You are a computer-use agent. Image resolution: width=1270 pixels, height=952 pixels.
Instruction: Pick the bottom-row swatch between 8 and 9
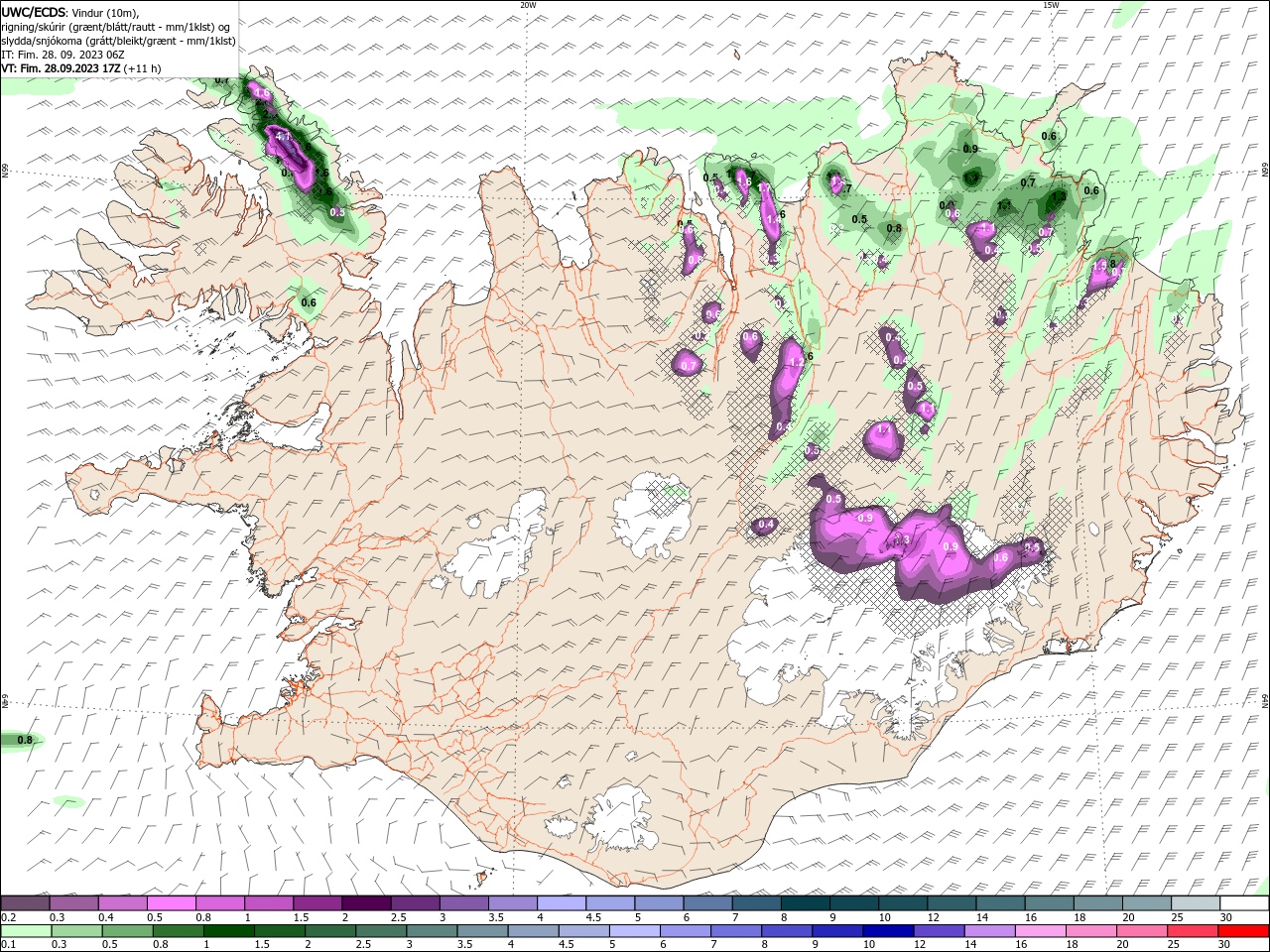click(785, 931)
